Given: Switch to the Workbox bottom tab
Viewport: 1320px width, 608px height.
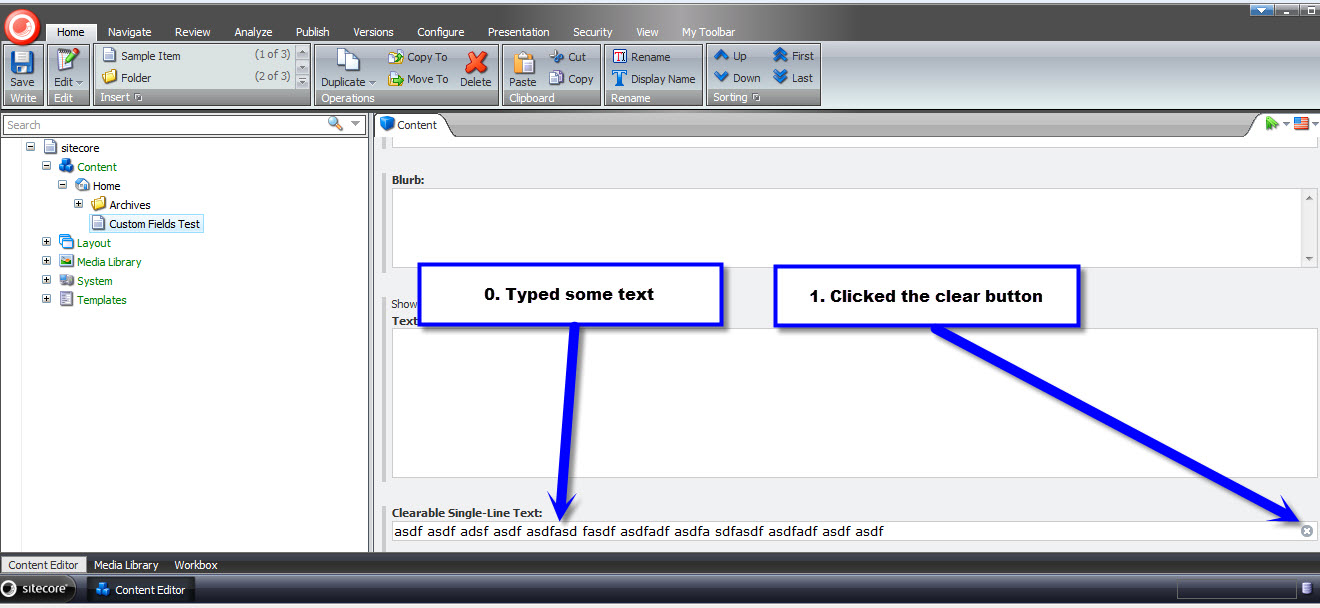Looking at the screenshot, I should pos(195,565).
